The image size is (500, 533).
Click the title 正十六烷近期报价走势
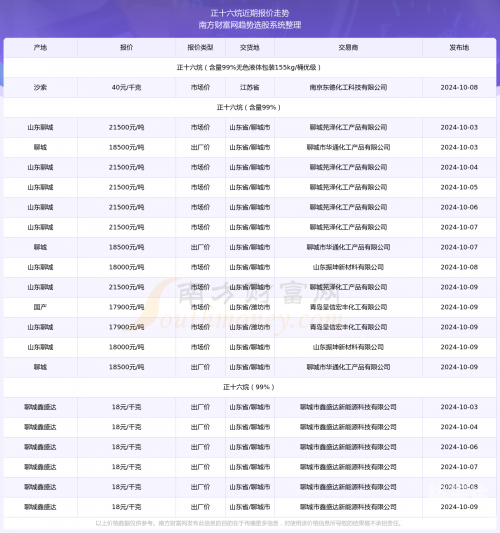(250, 13)
